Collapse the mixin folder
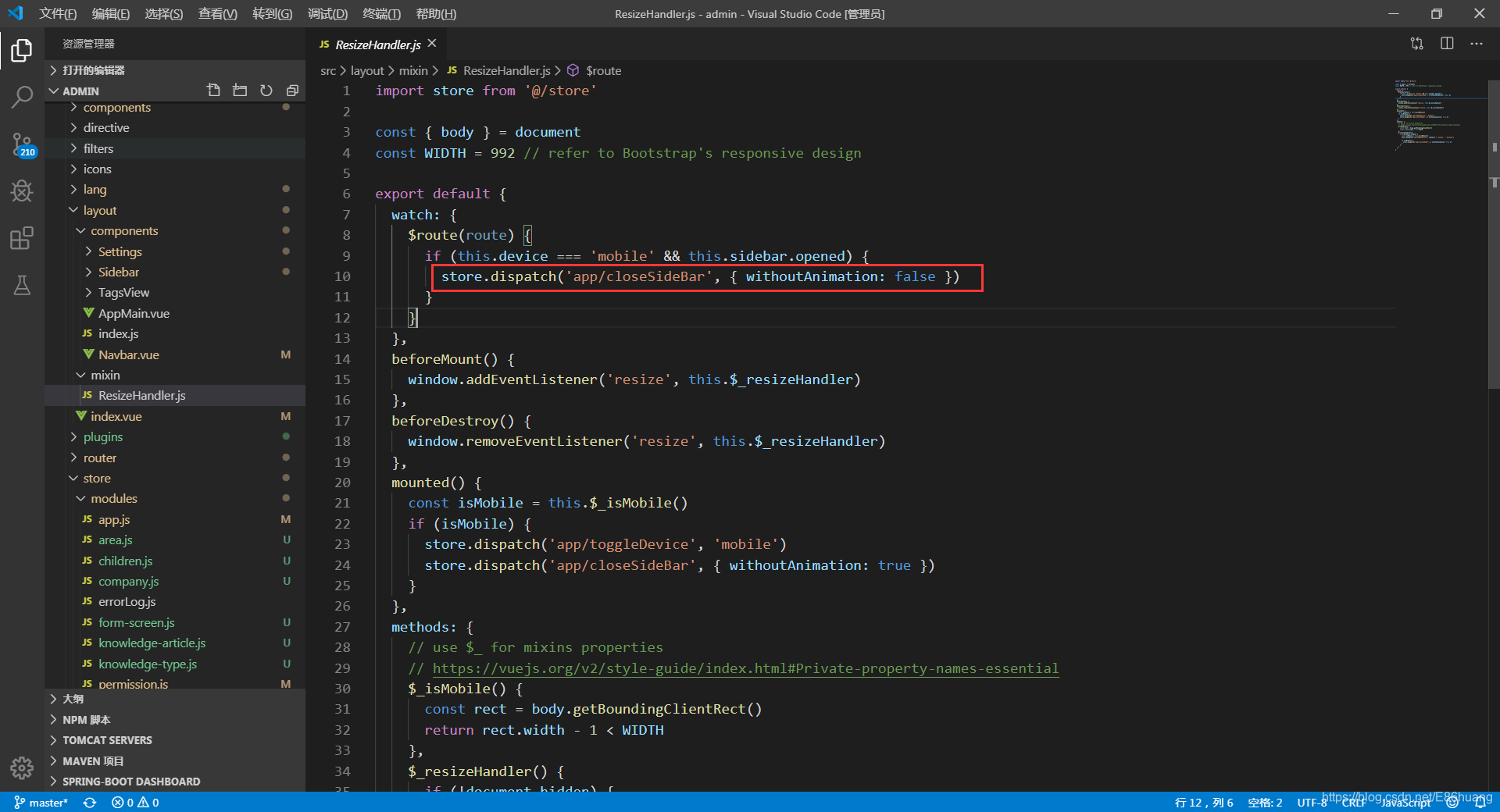The height and width of the screenshot is (812, 1500). click(x=105, y=375)
